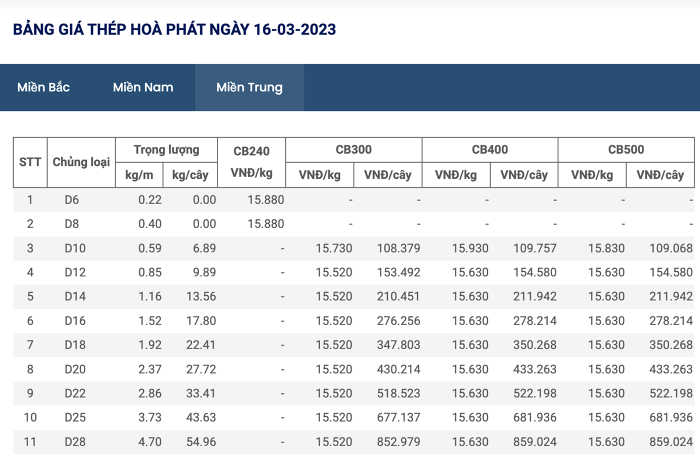The image size is (700, 461).
Task: Click the kg/m sub-header
Action: pos(139,175)
